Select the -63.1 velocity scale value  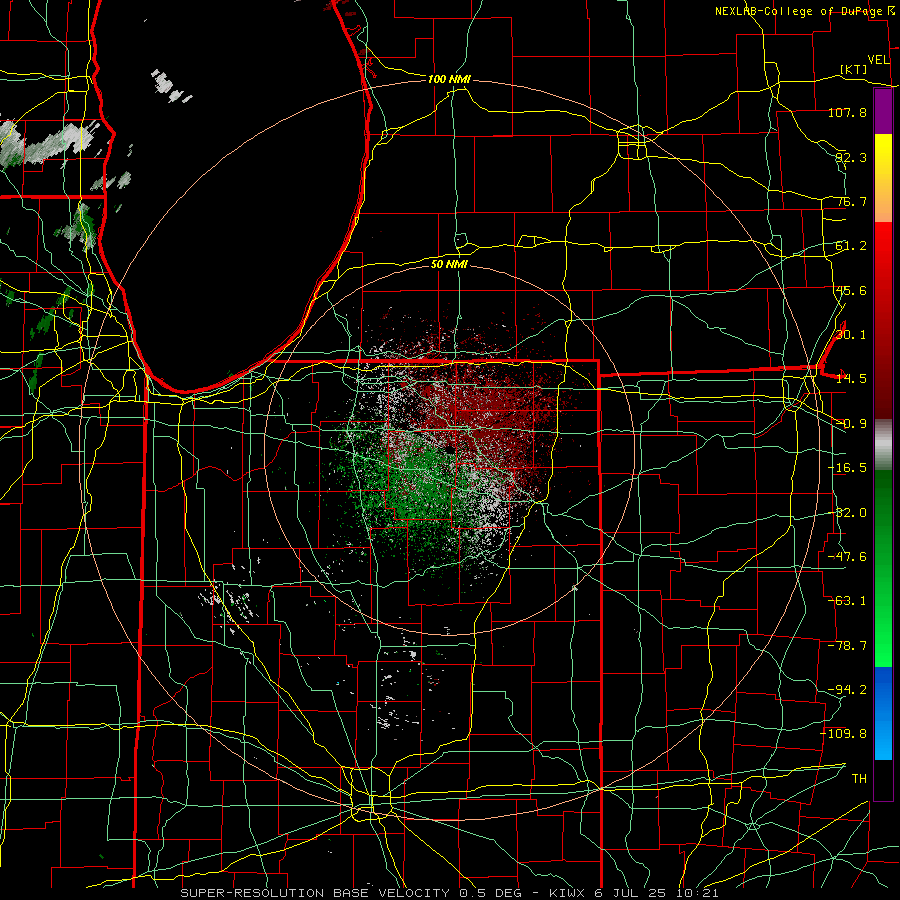(847, 601)
